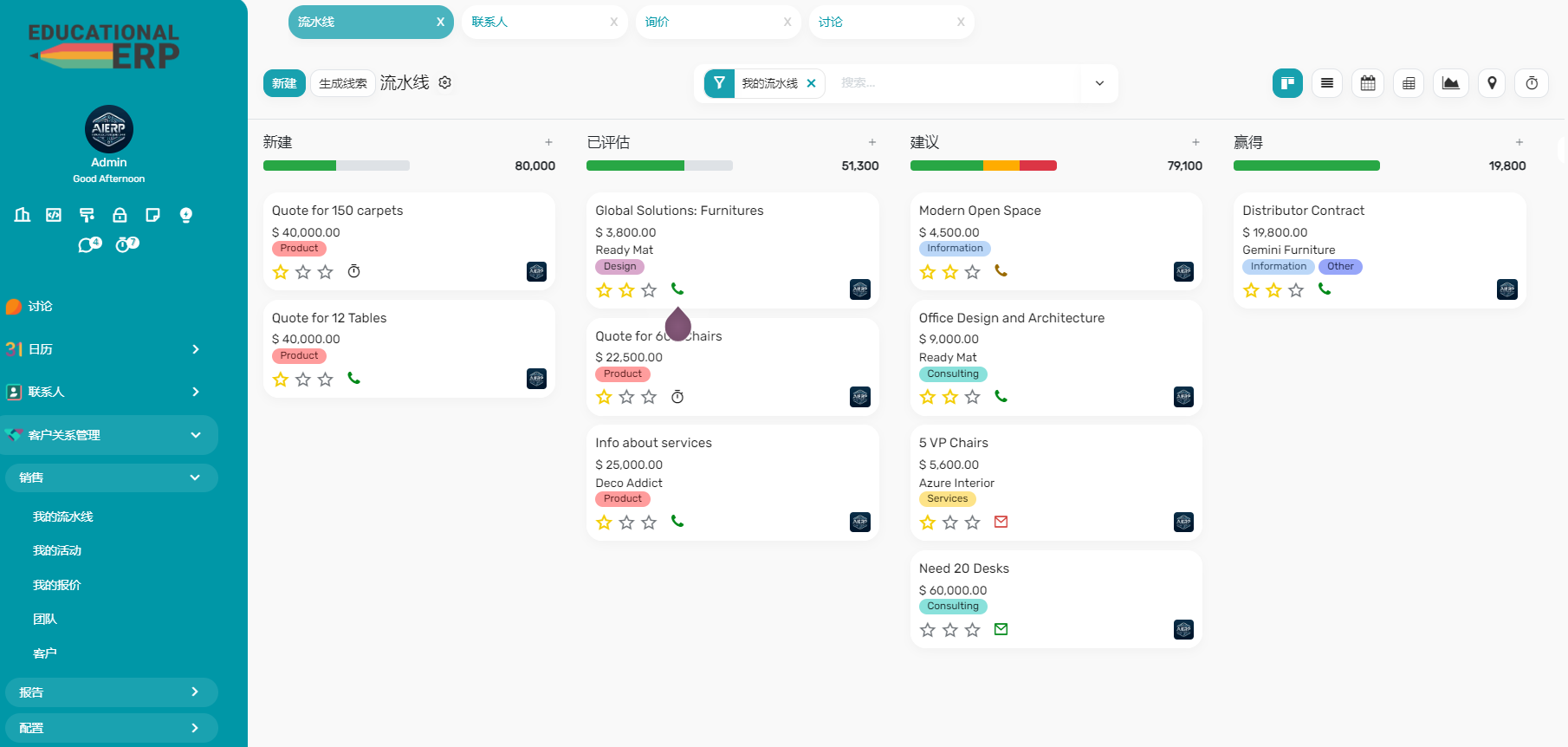Image resolution: width=1568 pixels, height=747 pixels.
Task: Switch to calendar view
Action: click(x=1368, y=83)
